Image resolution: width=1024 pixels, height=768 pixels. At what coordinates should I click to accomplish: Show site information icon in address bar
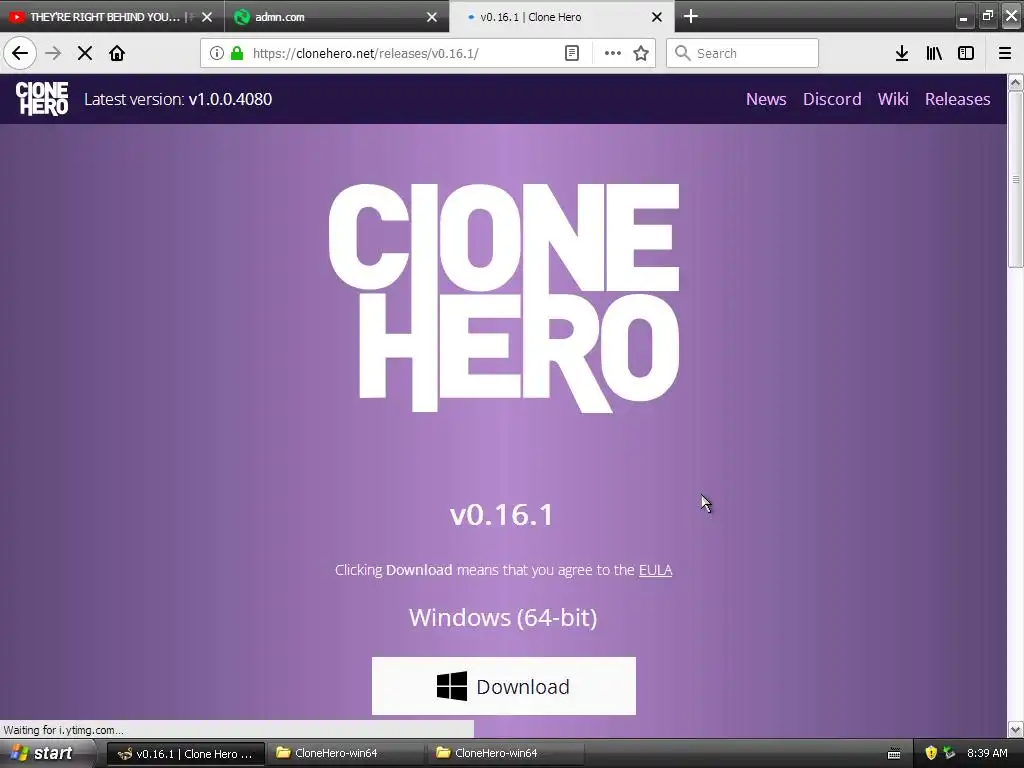pos(217,53)
